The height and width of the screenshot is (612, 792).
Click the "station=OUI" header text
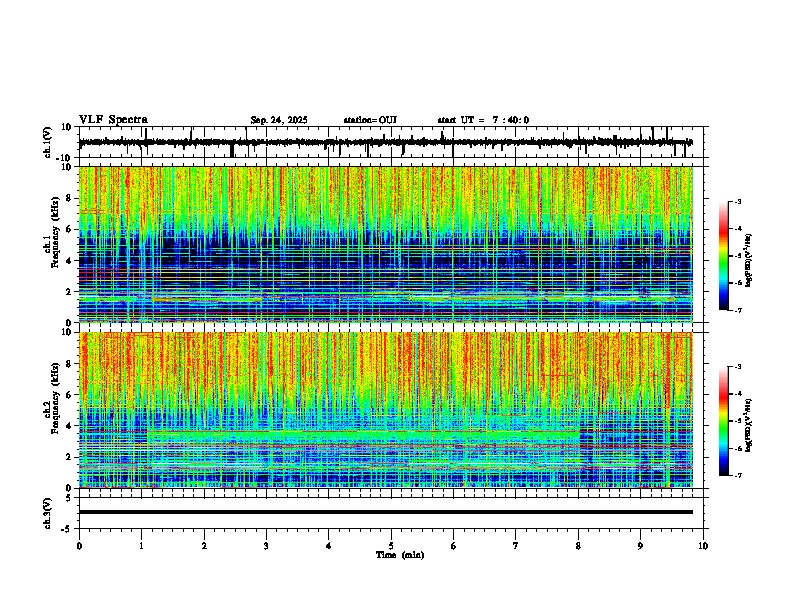pos(370,120)
